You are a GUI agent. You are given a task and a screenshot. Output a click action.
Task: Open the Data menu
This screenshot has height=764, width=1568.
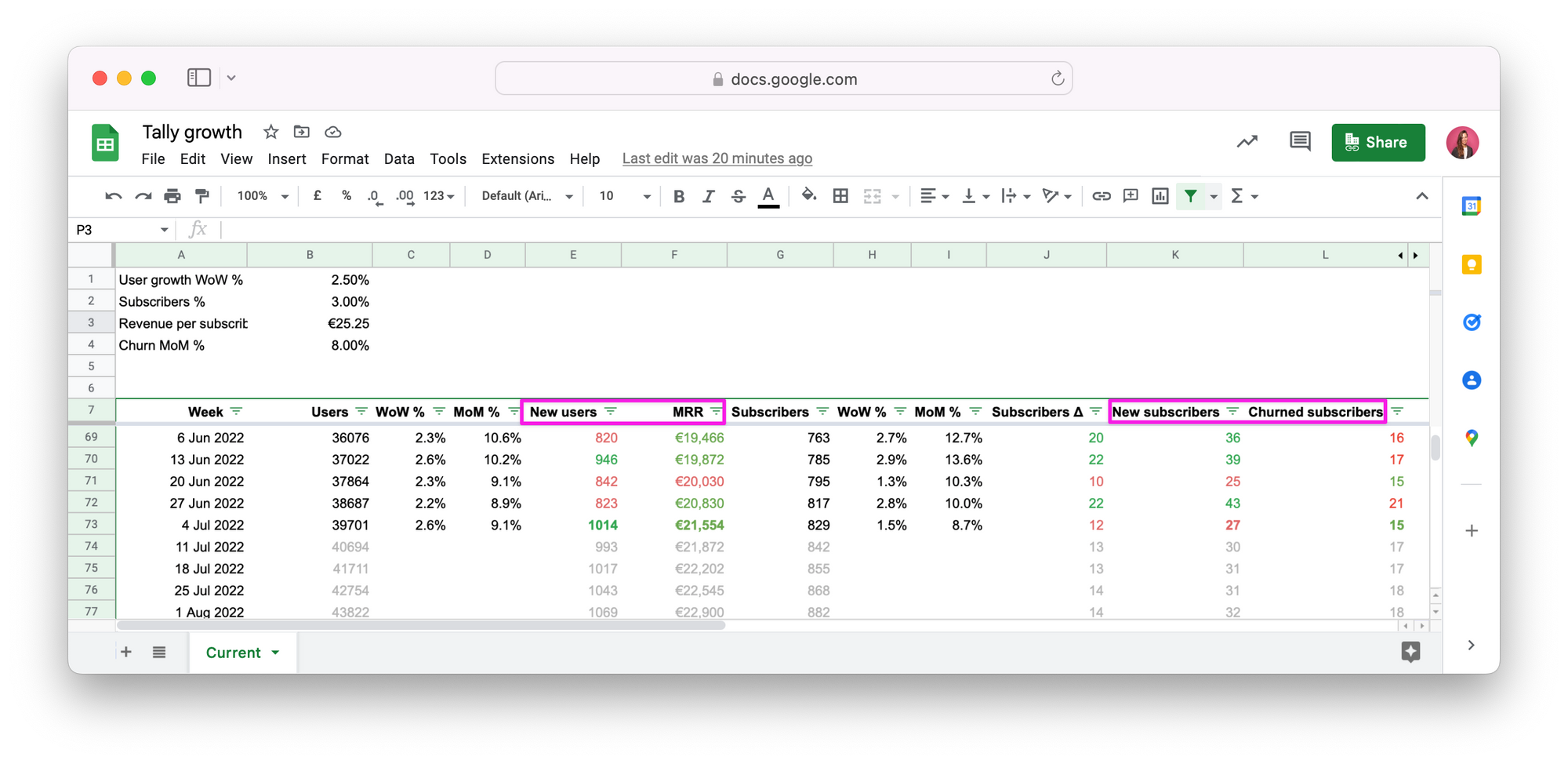click(399, 158)
